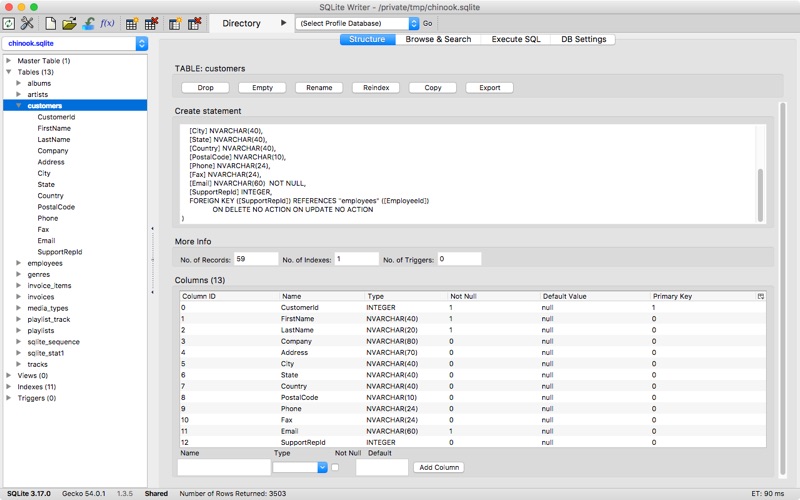Image resolution: width=800 pixels, height=500 pixels.
Task: Click the new column Name input field
Action: (224, 467)
